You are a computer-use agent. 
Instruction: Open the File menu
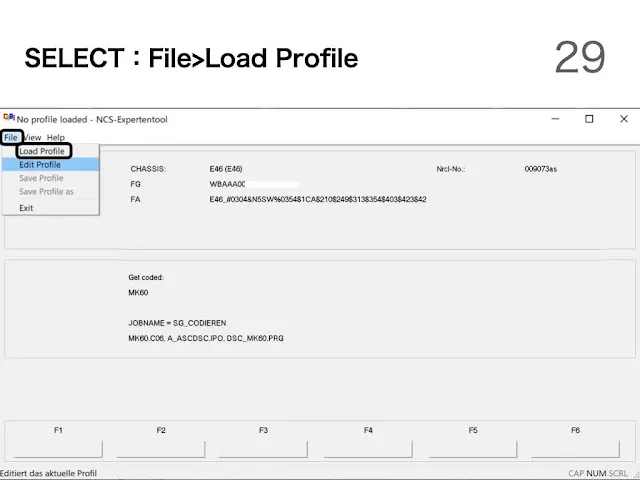point(11,138)
